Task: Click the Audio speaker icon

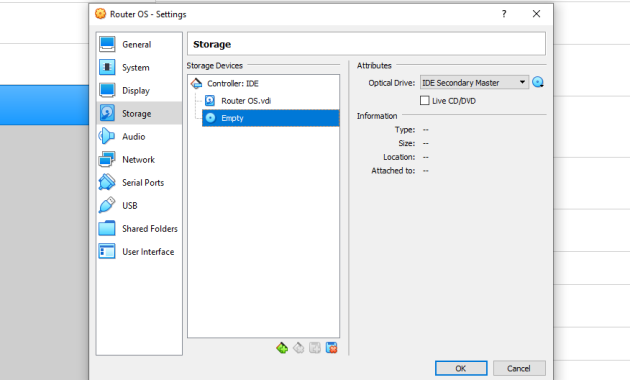Action: (x=107, y=136)
